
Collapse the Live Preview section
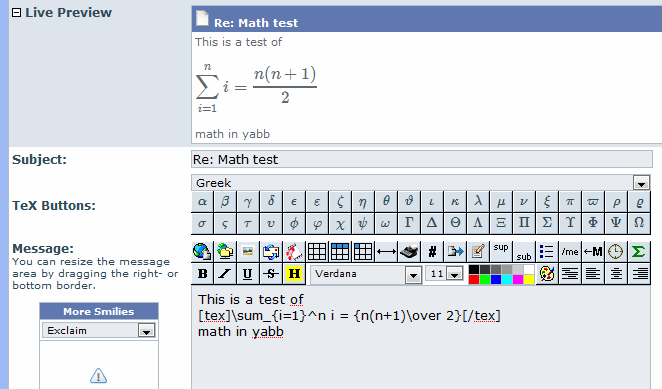pyautogui.click(x=16, y=13)
